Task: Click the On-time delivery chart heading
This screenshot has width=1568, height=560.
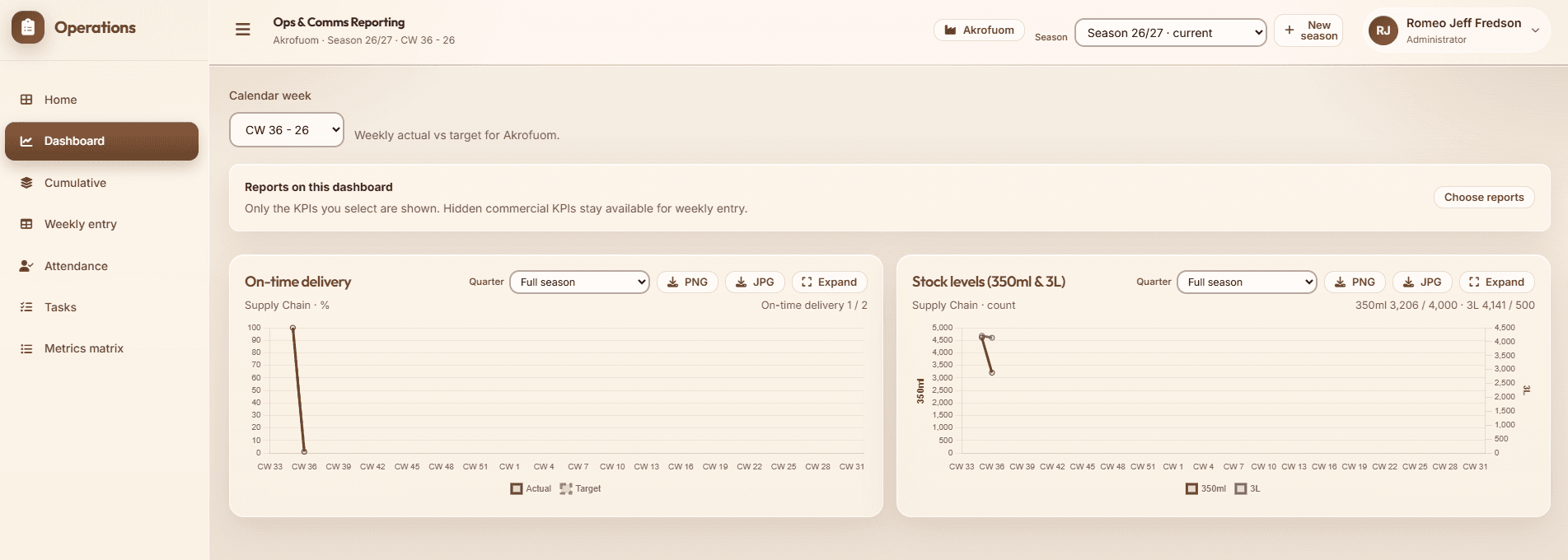Action: pos(297,282)
